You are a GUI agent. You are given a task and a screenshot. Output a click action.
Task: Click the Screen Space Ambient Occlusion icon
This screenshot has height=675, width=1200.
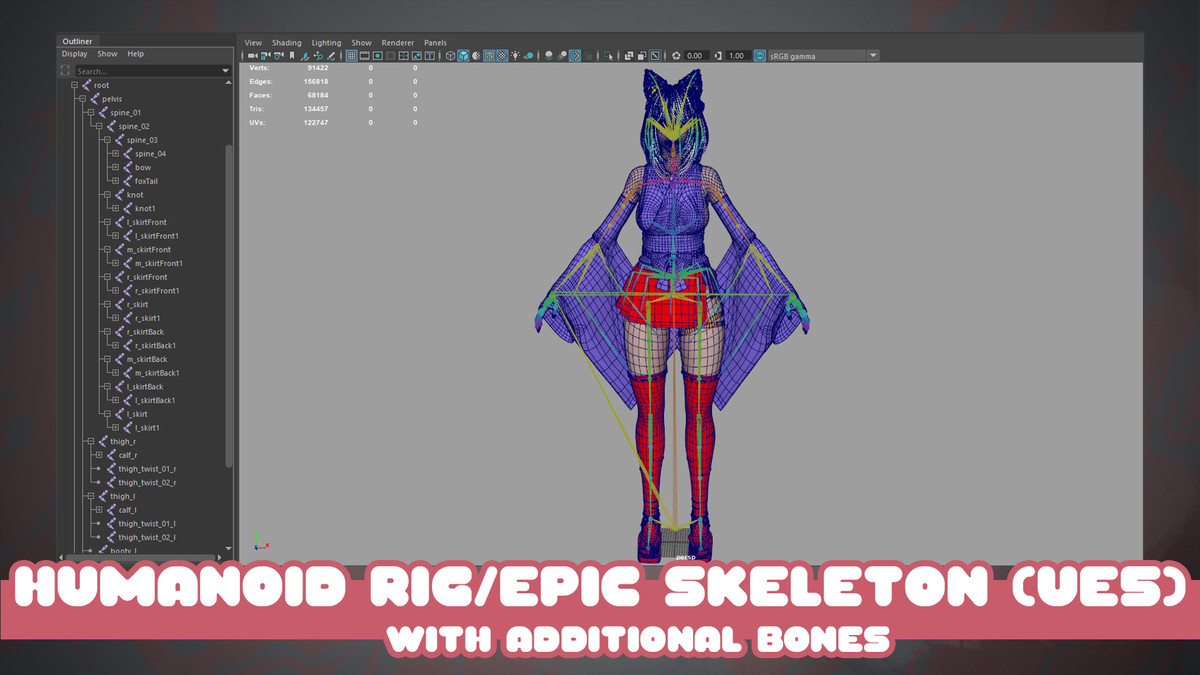pyautogui.click(x=549, y=56)
